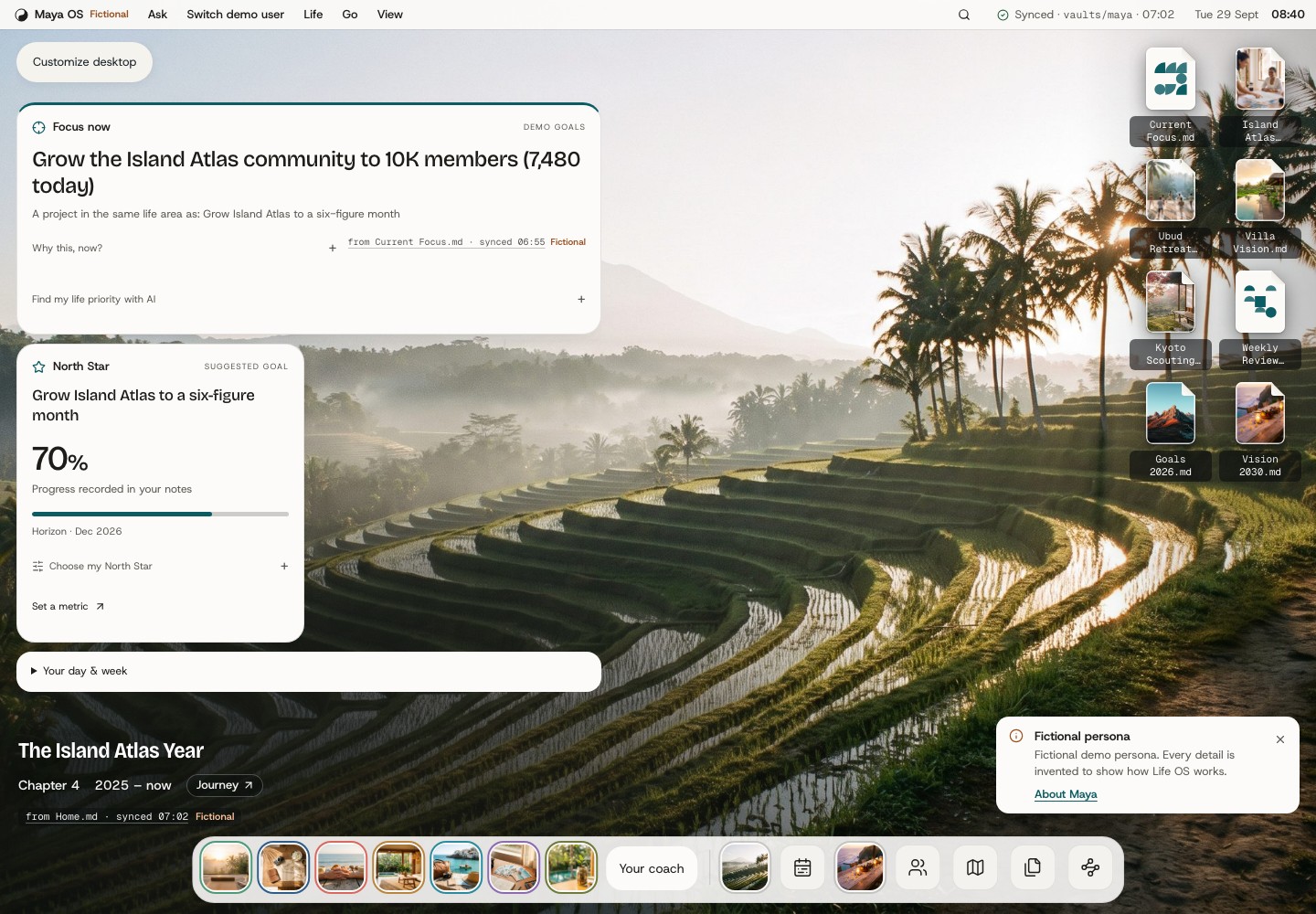Open the Ubud Retreat desktop file
The width and height of the screenshot is (1316, 914).
1171,207
